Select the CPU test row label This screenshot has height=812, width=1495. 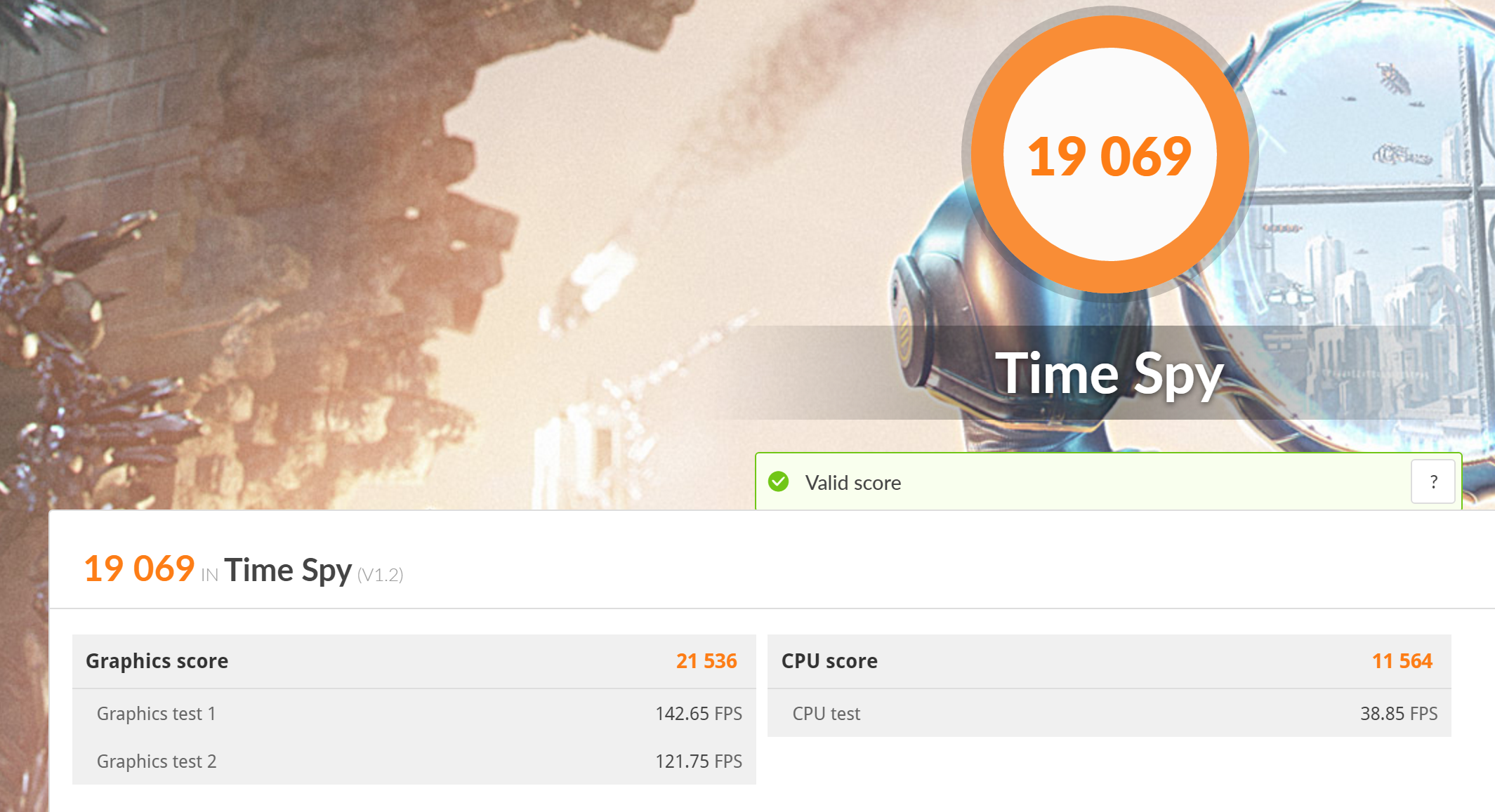point(826,714)
